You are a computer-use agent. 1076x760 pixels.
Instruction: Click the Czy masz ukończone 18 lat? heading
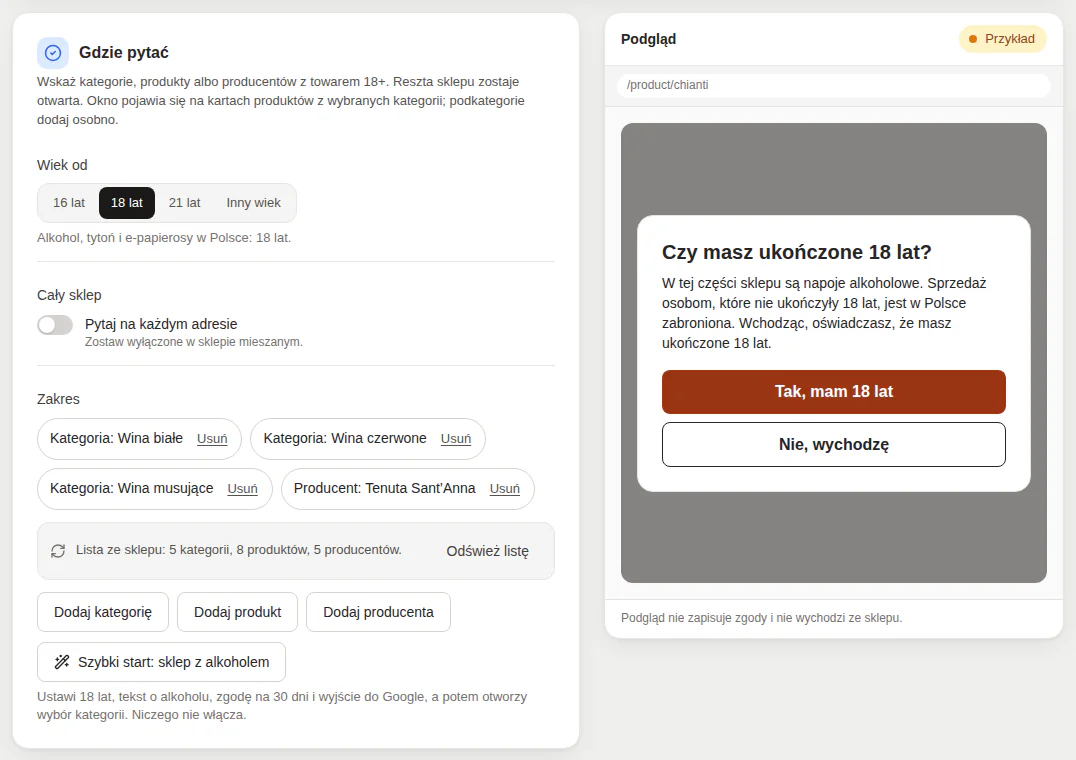point(797,252)
